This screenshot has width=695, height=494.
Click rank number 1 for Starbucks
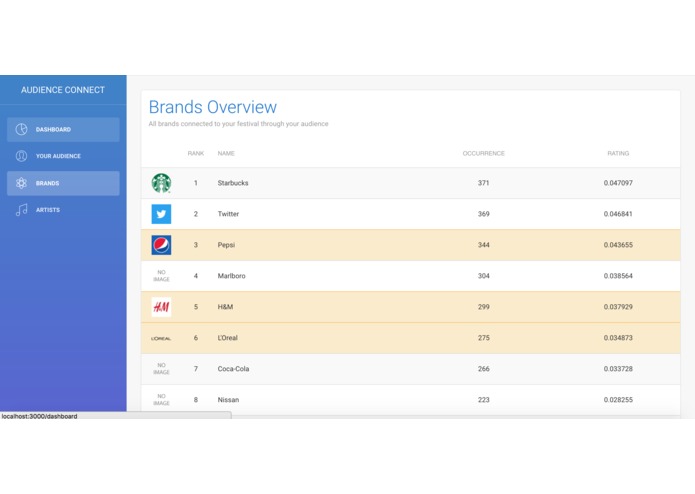195,183
